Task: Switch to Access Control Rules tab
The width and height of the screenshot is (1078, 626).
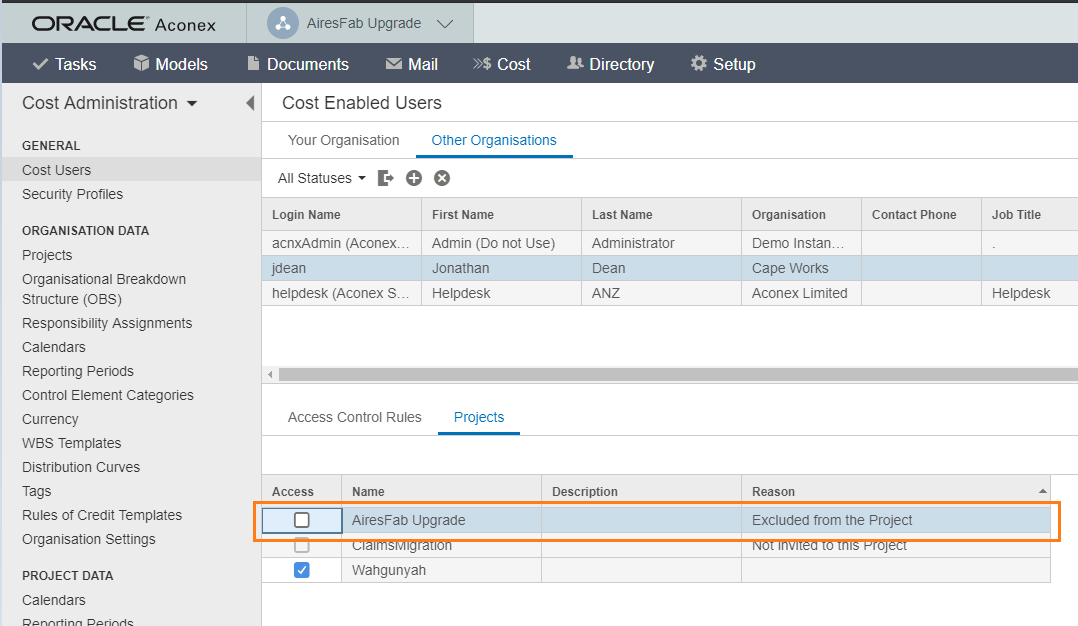Action: click(x=354, y=417)
